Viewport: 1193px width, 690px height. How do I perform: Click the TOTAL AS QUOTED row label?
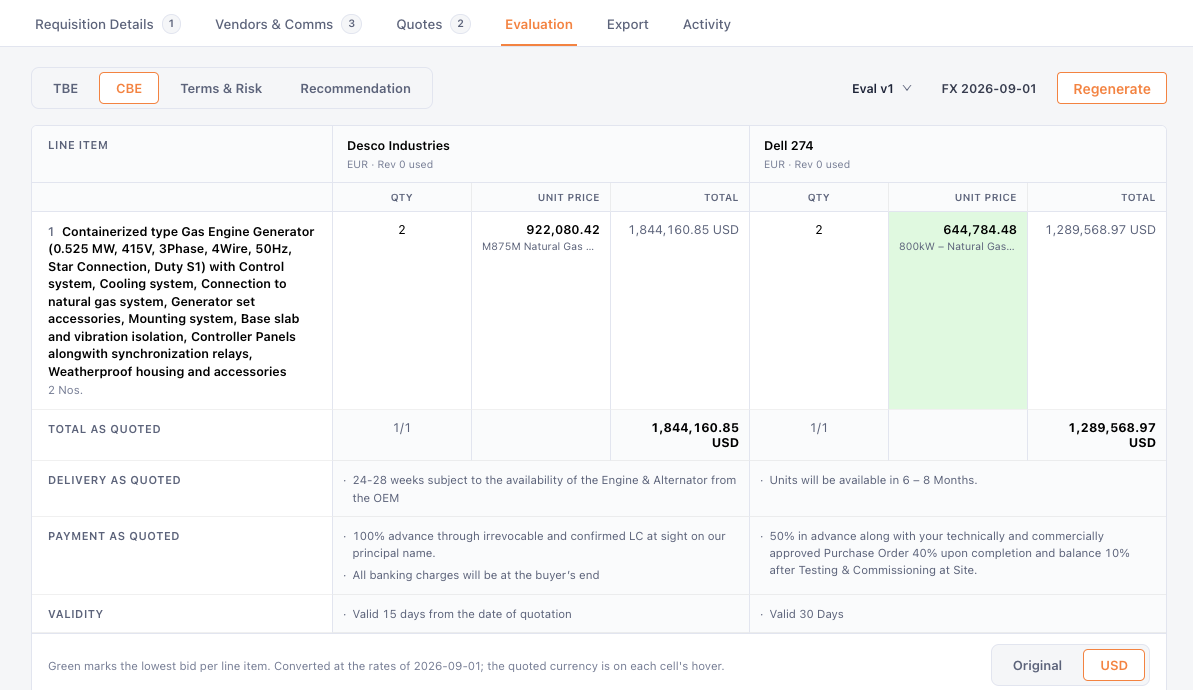[104, 429]
